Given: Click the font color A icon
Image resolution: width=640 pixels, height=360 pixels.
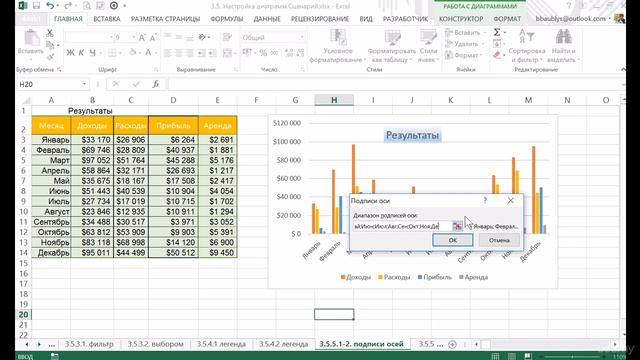Looking at the screenshot, I should tap(148, 53).
